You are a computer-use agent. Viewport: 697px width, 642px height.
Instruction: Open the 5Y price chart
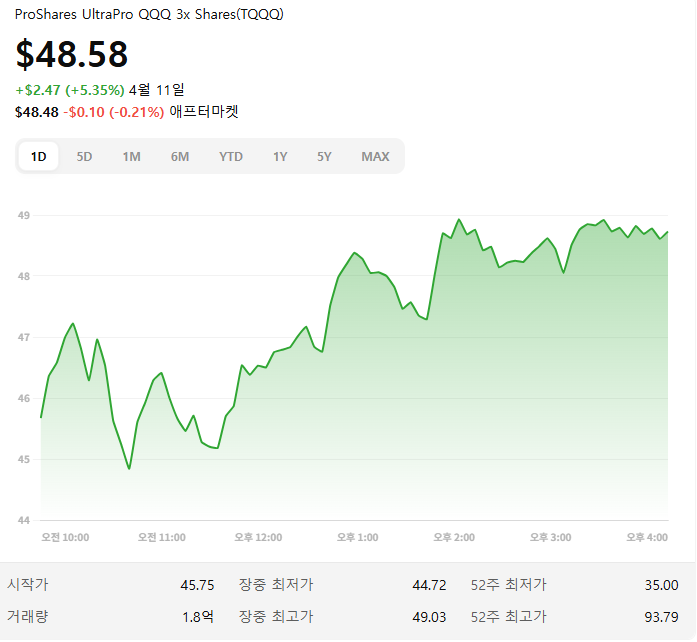click(x=324, y=156)
